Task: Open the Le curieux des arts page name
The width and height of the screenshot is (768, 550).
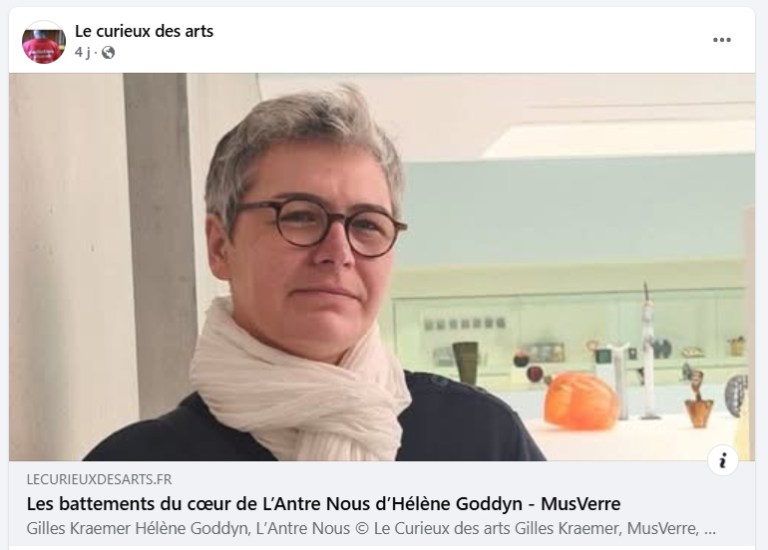Action: [144, 31]
